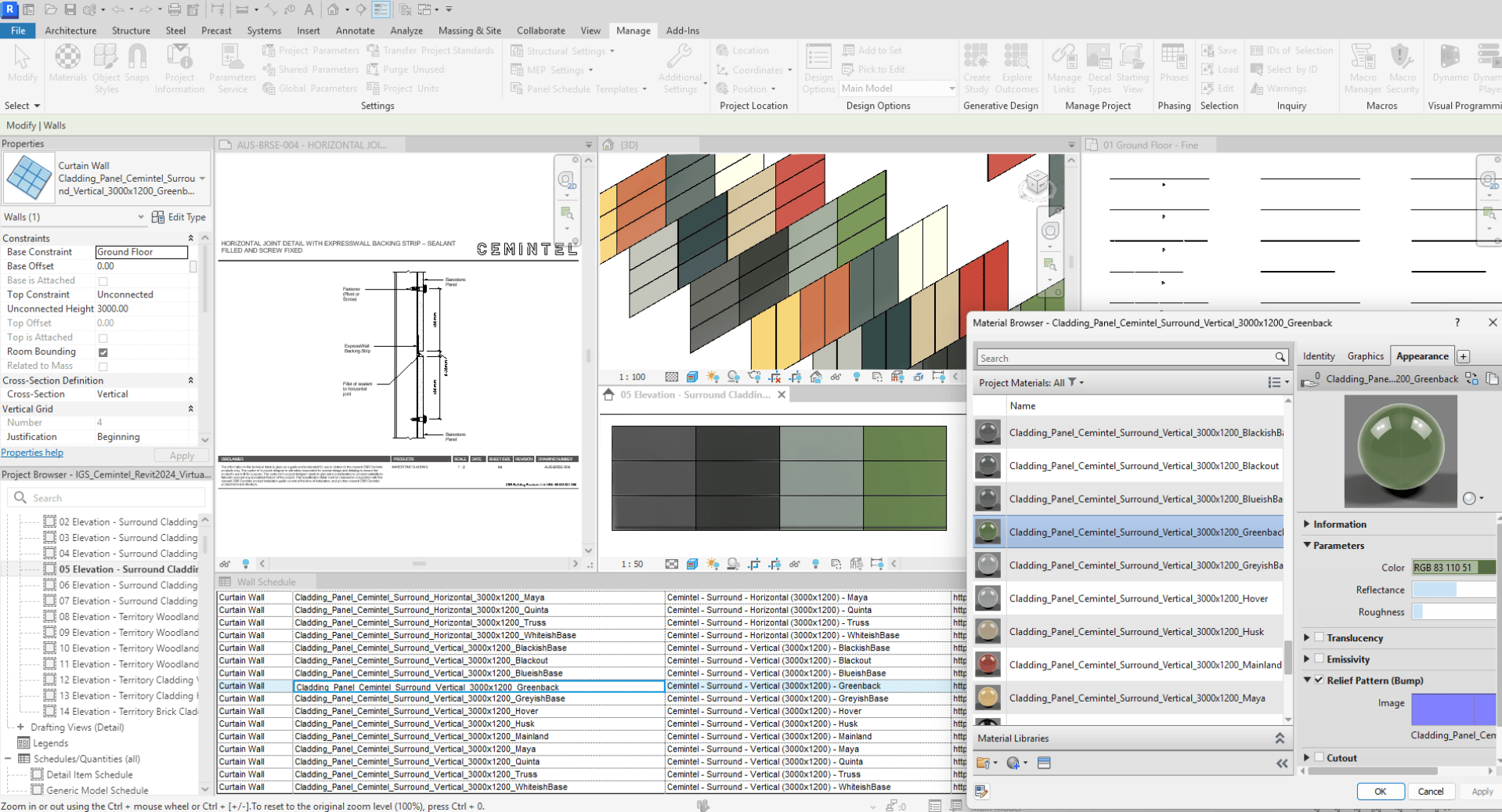Open Design Options tool
1502x812 pixels.
pos(818,68)
